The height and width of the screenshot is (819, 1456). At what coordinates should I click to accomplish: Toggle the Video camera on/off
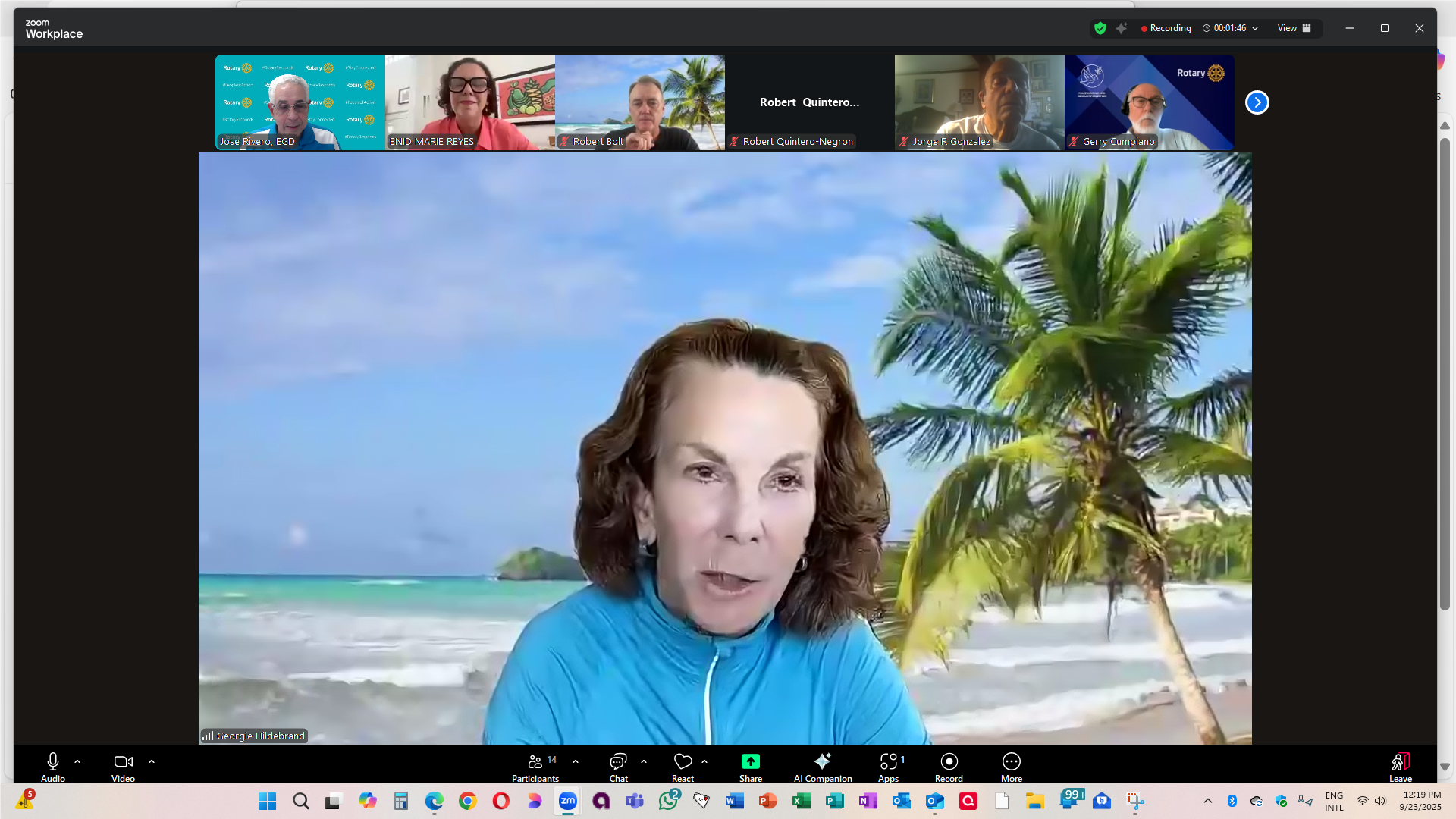123,761
